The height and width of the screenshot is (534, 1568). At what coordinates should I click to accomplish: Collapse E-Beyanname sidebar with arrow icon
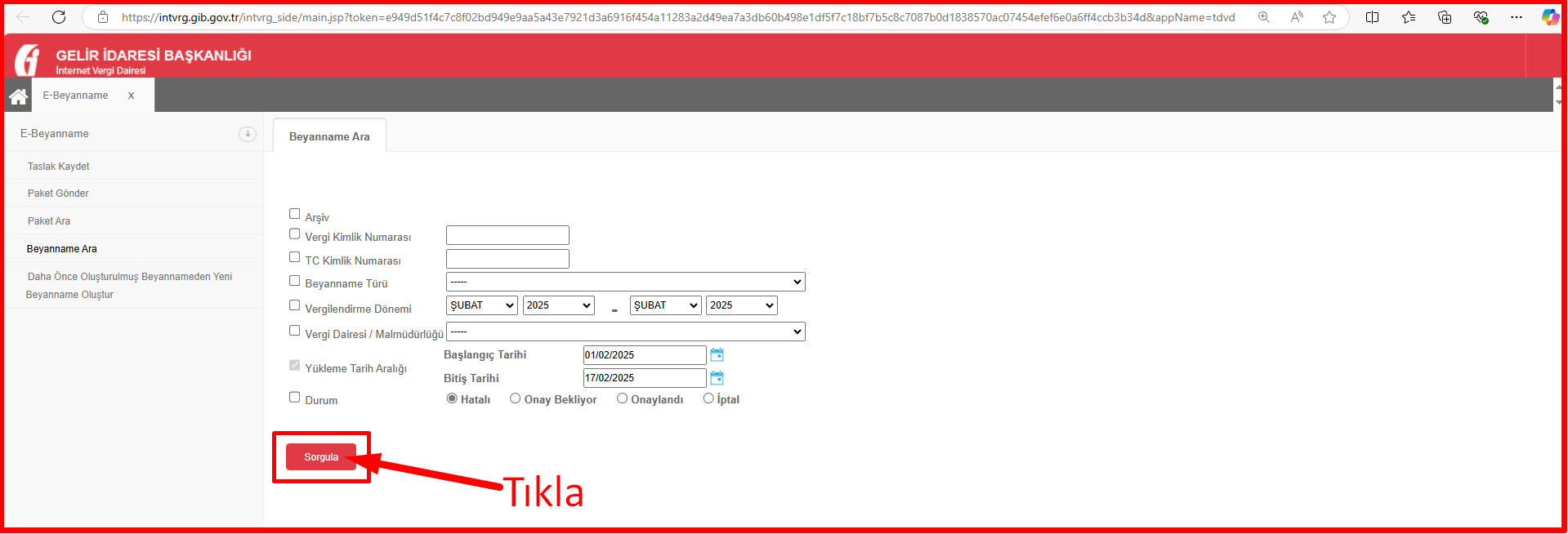tap(248, 134)
